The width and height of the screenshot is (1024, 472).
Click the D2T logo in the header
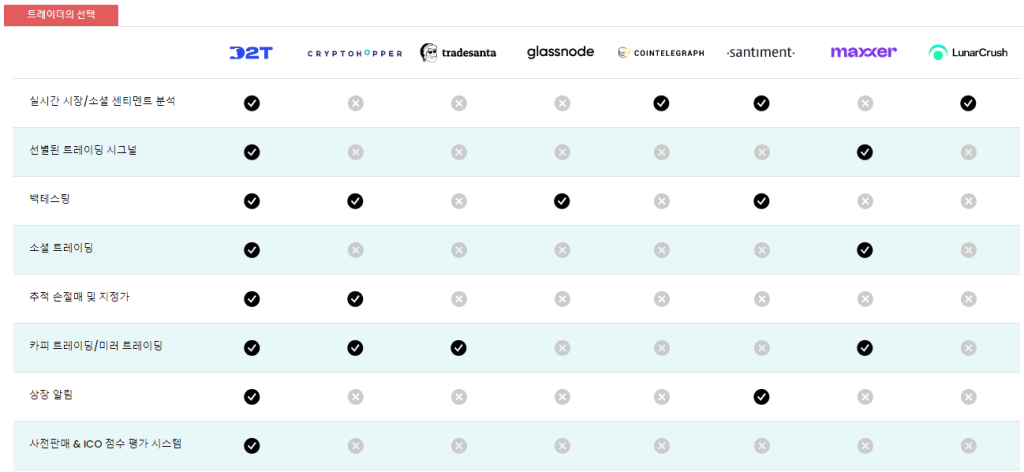click(x=251, y=53)
